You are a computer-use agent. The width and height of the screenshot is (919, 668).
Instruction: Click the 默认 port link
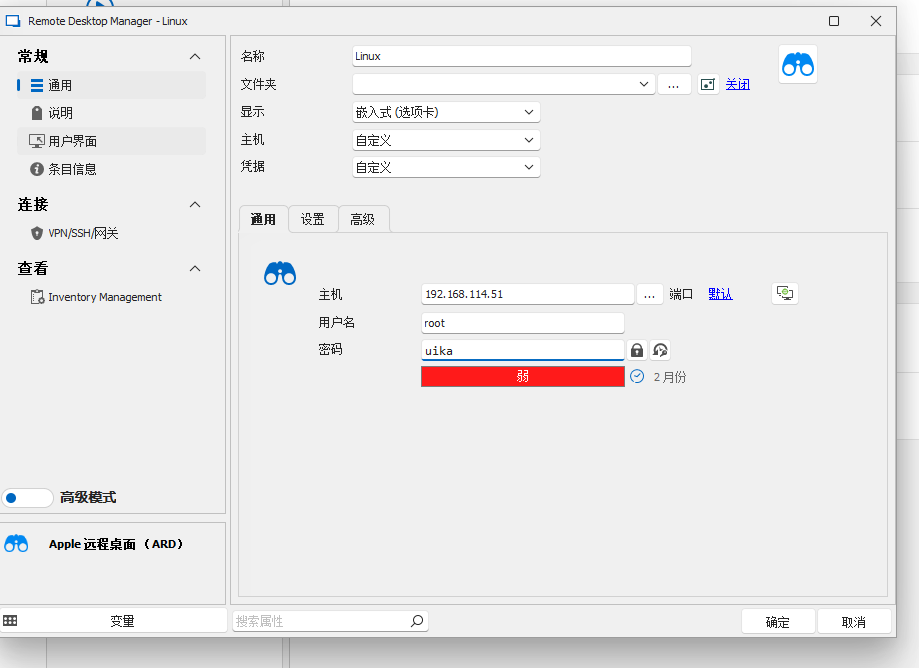tap(720, 294)
